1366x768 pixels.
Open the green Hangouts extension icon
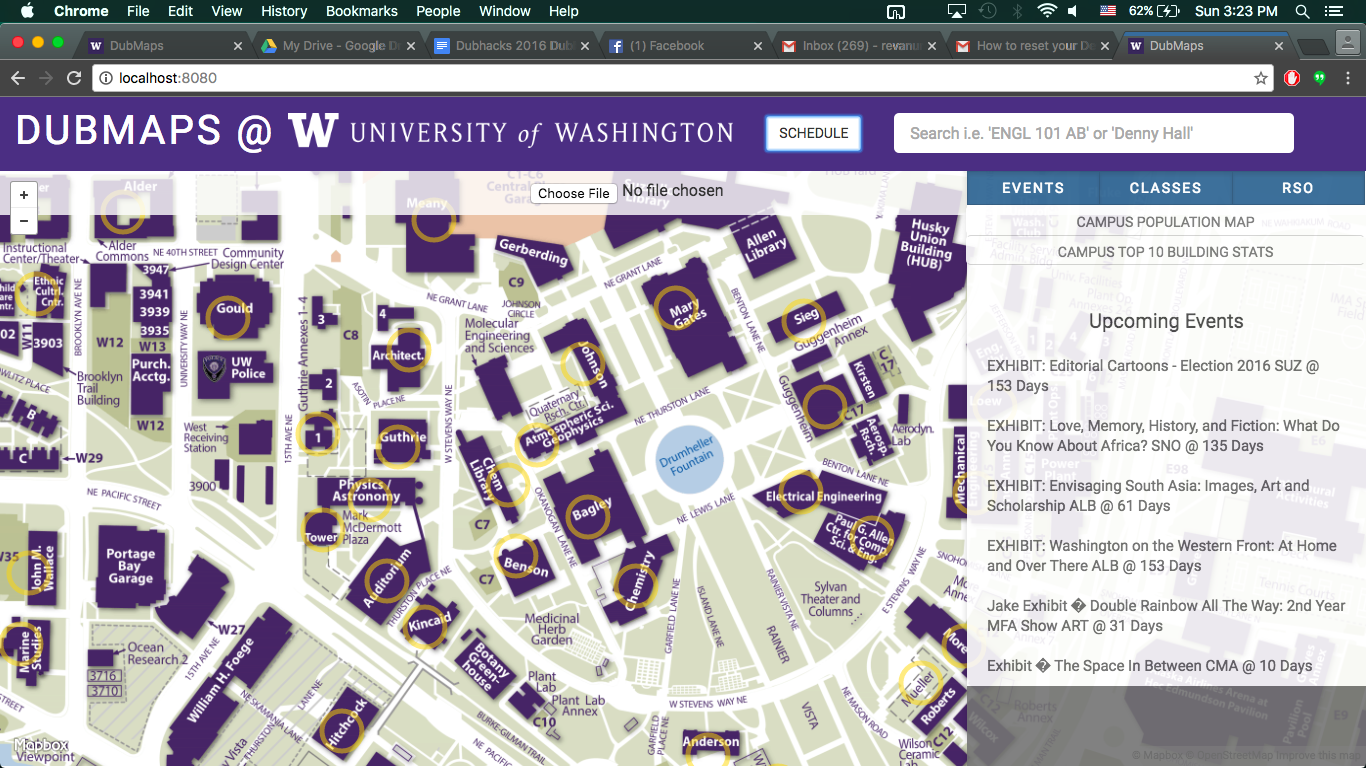coord(1319,78)
